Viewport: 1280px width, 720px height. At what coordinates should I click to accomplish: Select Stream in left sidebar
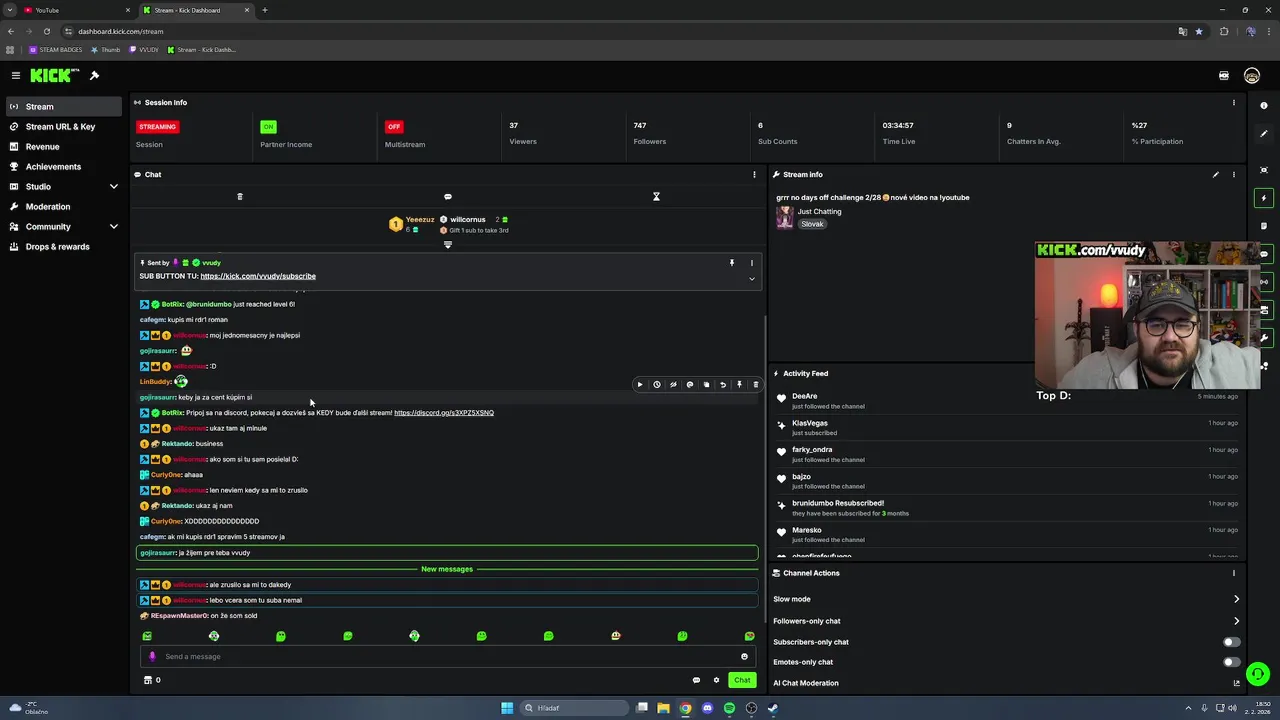point(64,107)
